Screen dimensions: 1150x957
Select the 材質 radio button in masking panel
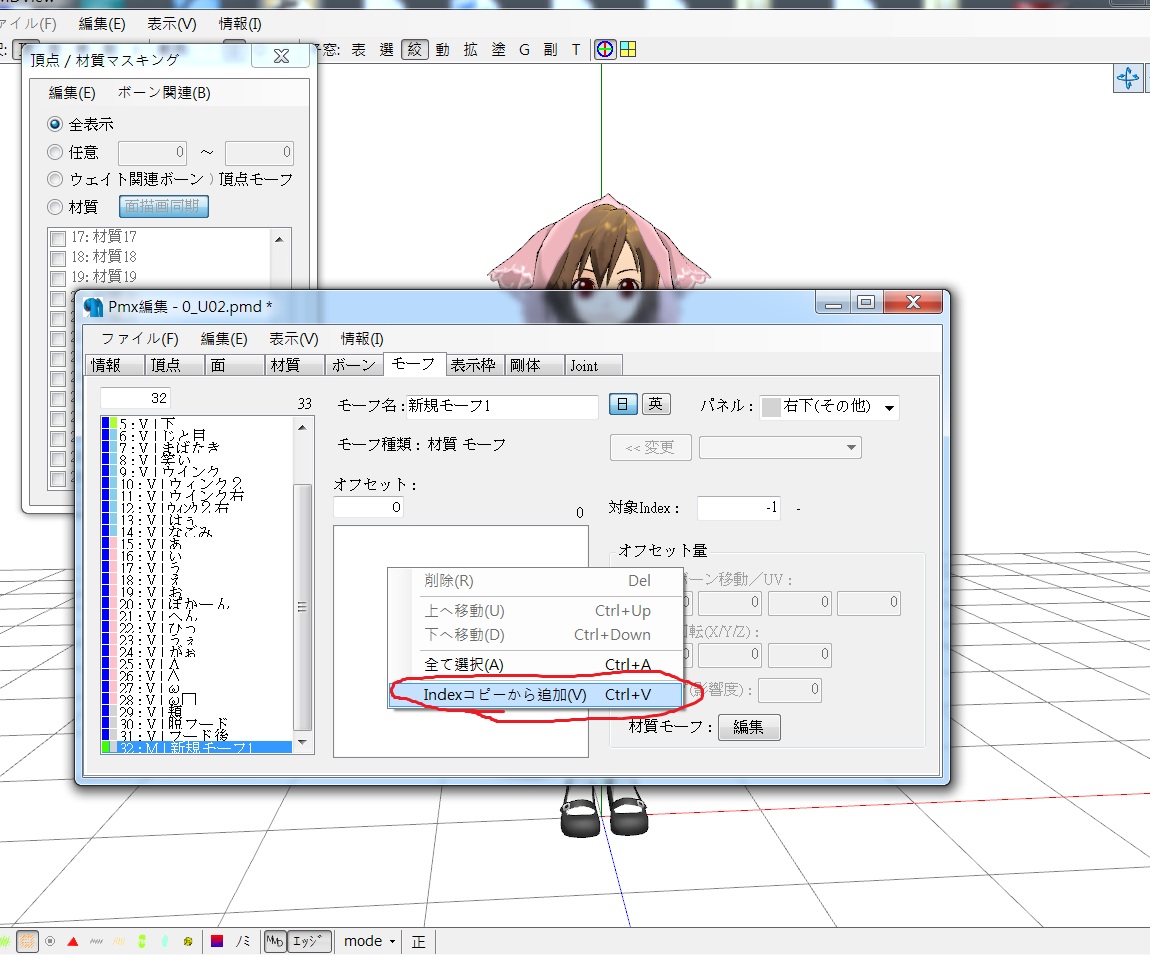pos(55,207)
